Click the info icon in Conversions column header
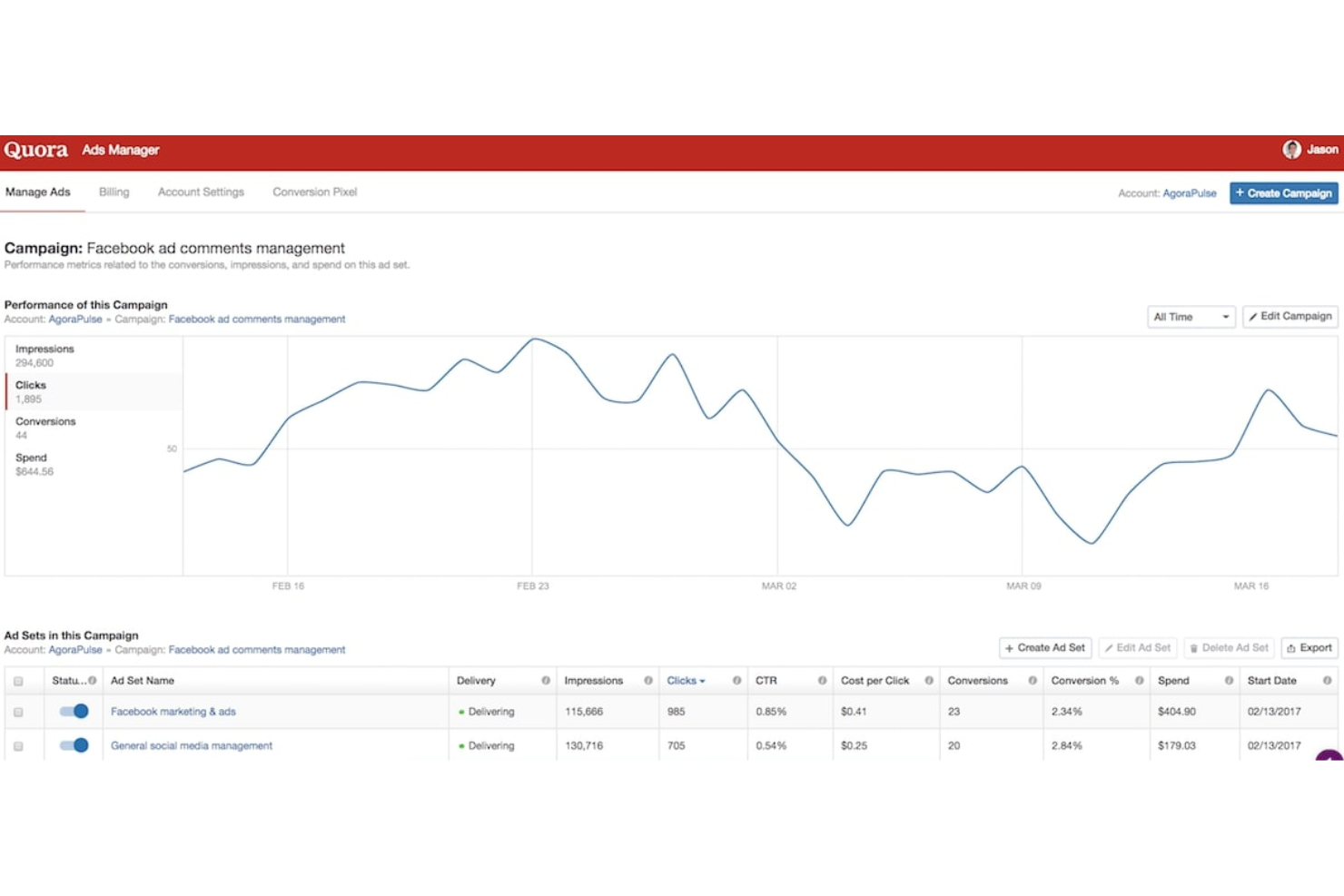Screen dimensions: 1344x896 1033,680
